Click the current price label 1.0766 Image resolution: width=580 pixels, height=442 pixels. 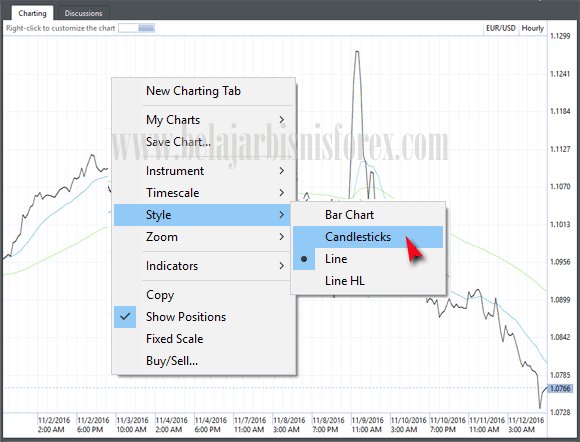tap(560, 388)
